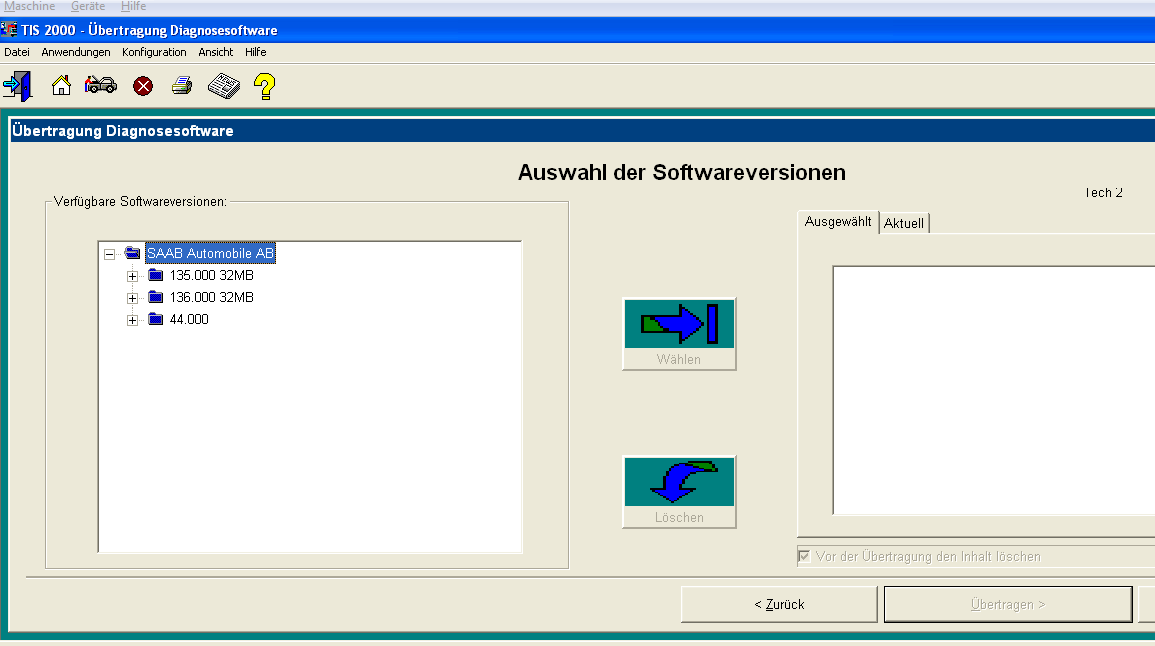Click the folder icon beside 135.000 32MB

[x=155, y=275]
